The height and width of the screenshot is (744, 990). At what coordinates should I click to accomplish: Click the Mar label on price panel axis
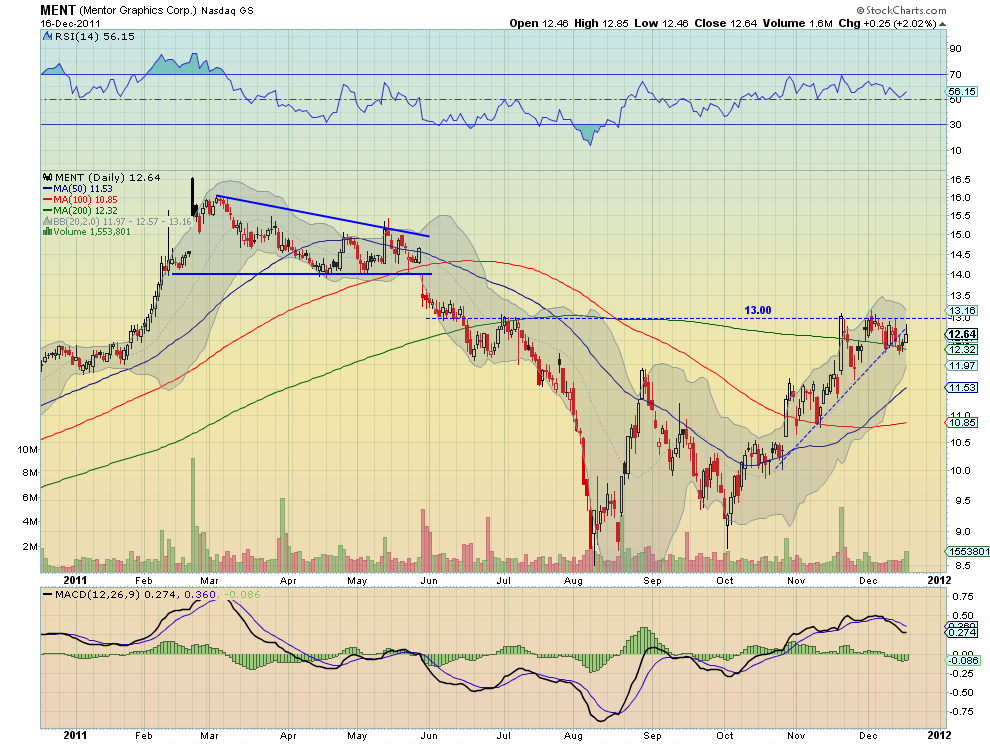209,580
